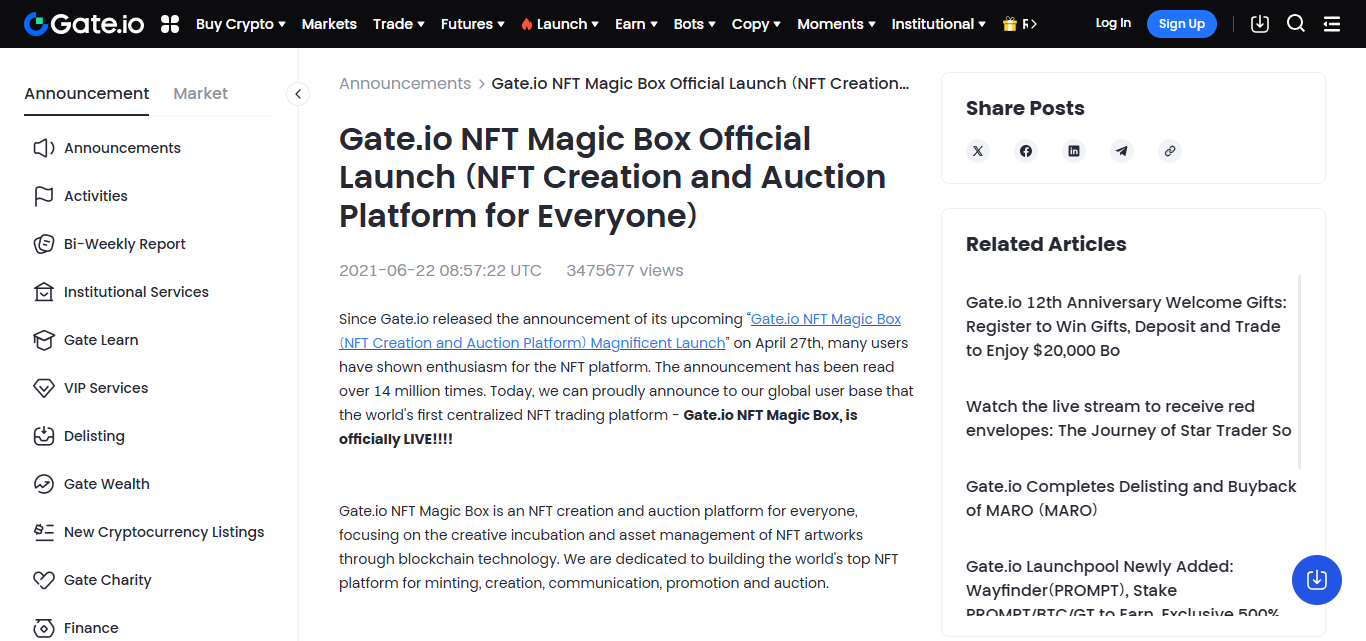Select Institutional Services in the sidebar
This screenshot has height=641, width=1366.
(136, 292)
